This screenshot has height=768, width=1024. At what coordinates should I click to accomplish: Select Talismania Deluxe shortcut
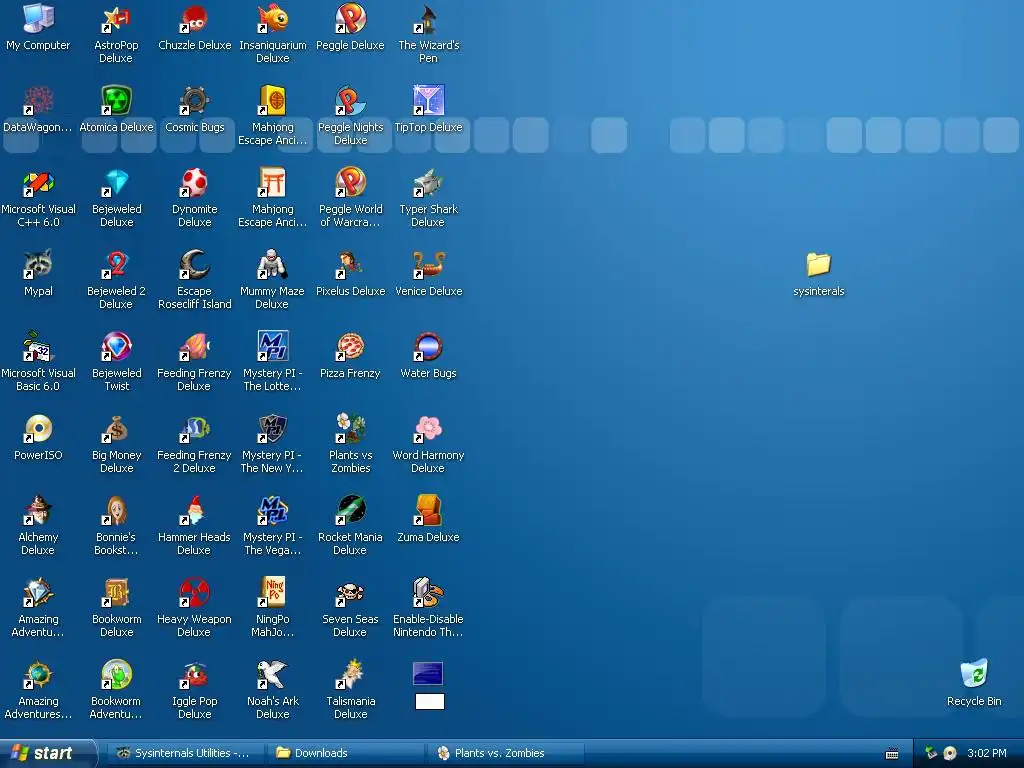[351, 675]
